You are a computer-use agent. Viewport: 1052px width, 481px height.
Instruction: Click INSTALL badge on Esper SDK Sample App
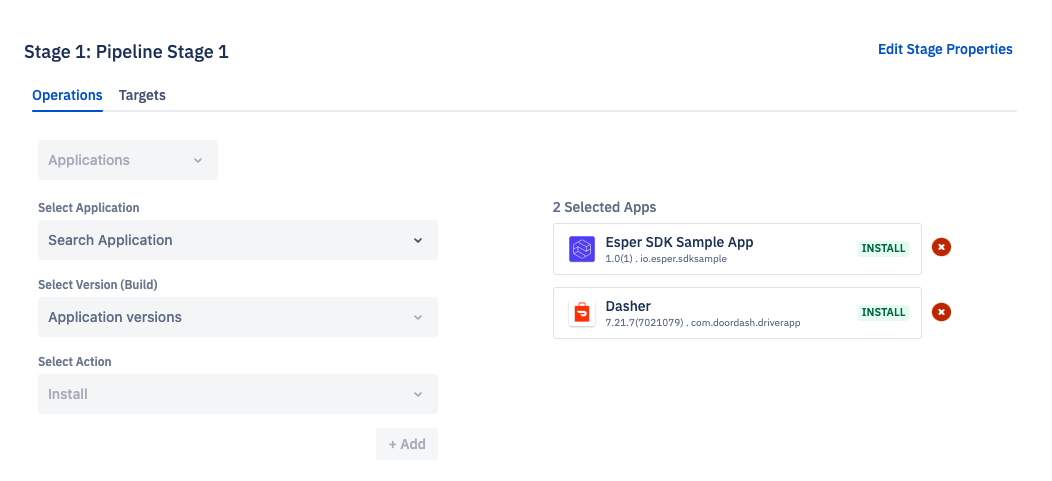[x=884, y=248]
